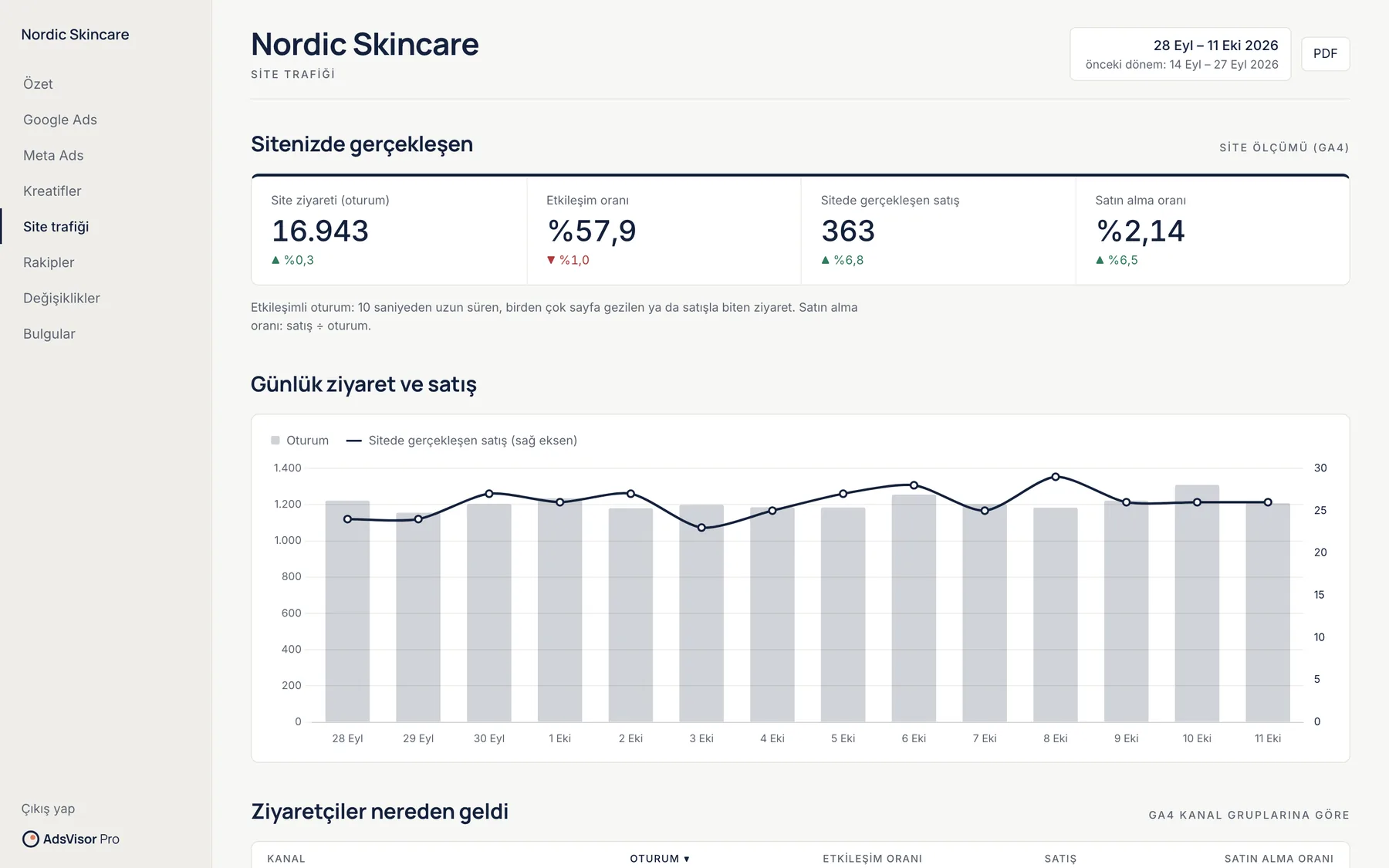Viewport: 1389px width, 868px height.
Task: Click the SATIN ALMA ORANI column header
Action: pos(1279,859)
